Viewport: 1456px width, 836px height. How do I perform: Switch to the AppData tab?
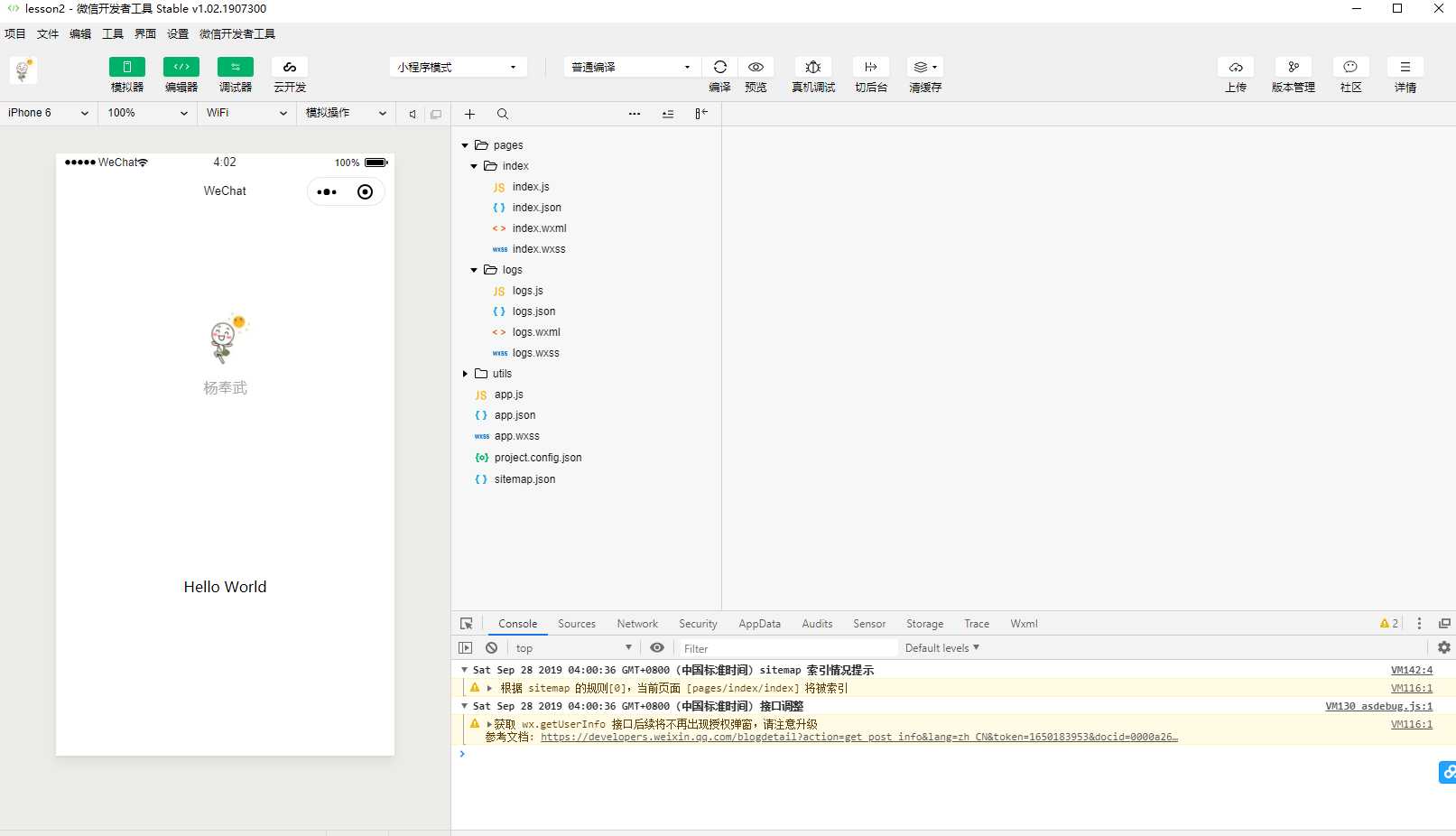pos(759,624)
